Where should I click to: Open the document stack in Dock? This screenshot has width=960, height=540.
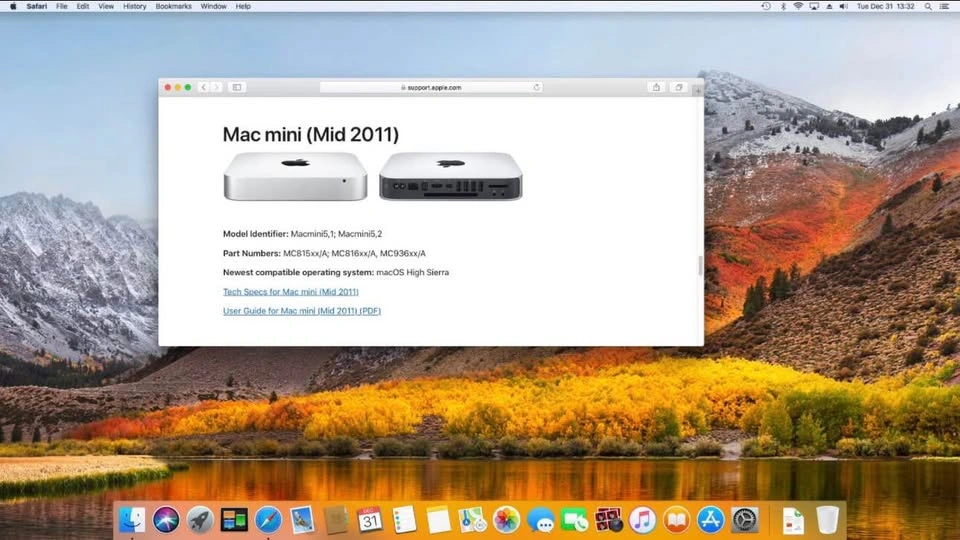pyautogui.click(x=793, y=520)
